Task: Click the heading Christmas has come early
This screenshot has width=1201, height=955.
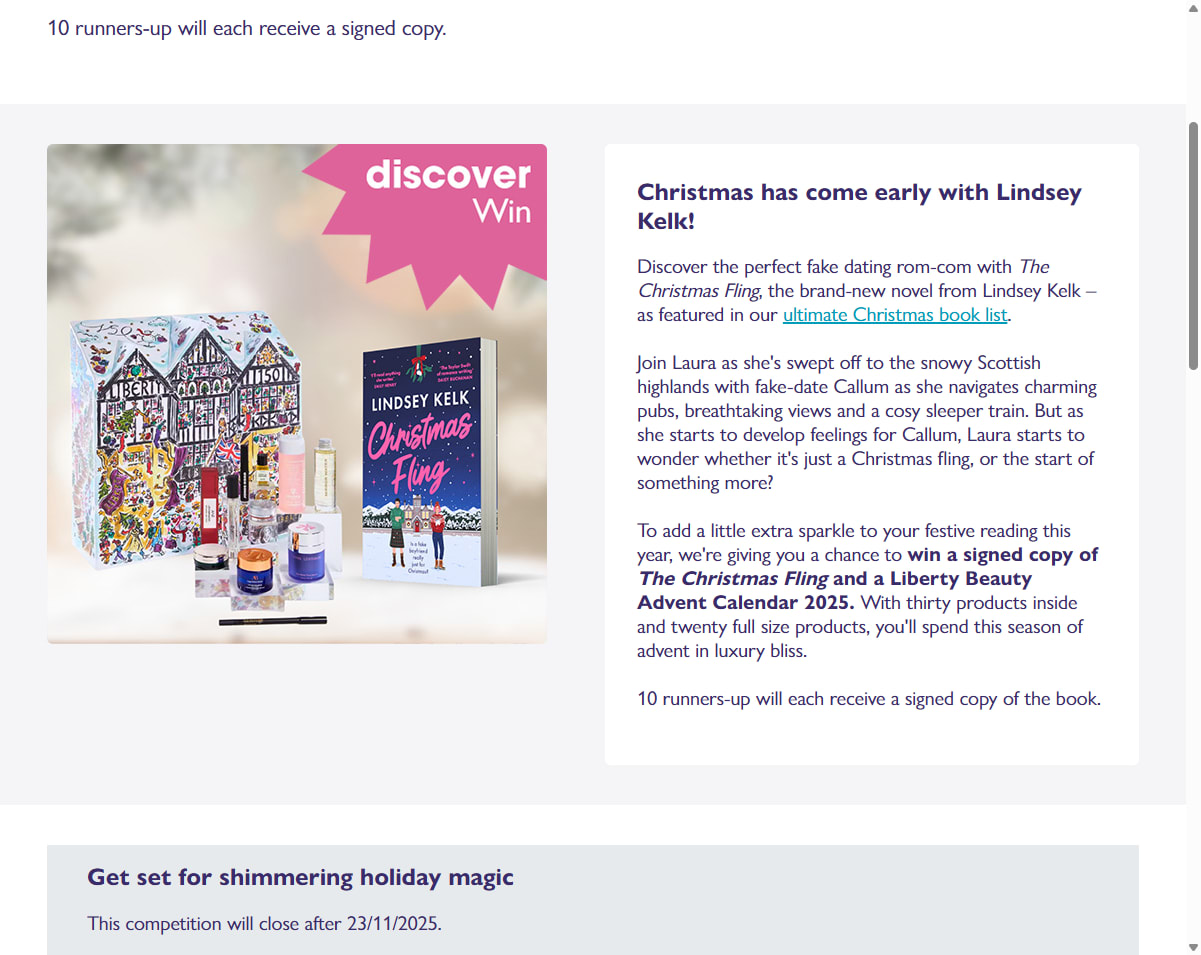Action: coord(859,206)
